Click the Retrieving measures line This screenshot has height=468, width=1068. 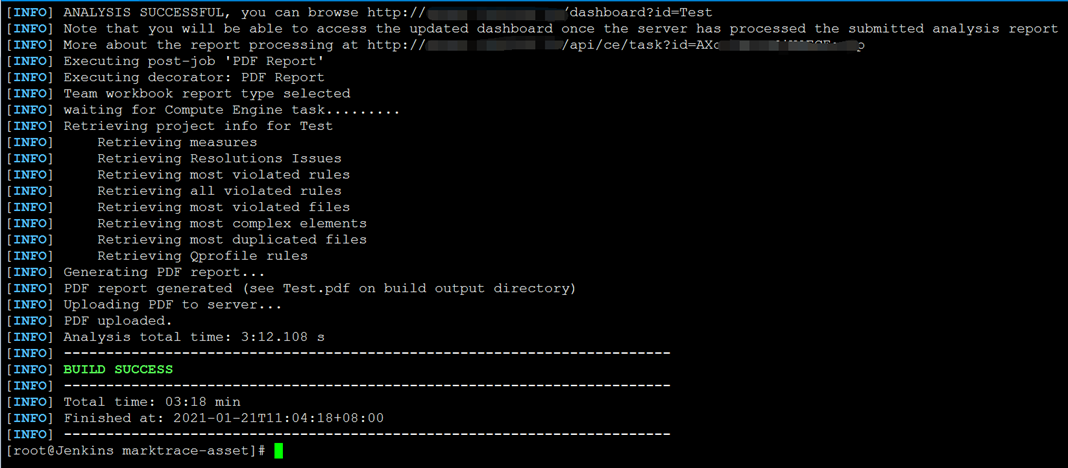177,142
